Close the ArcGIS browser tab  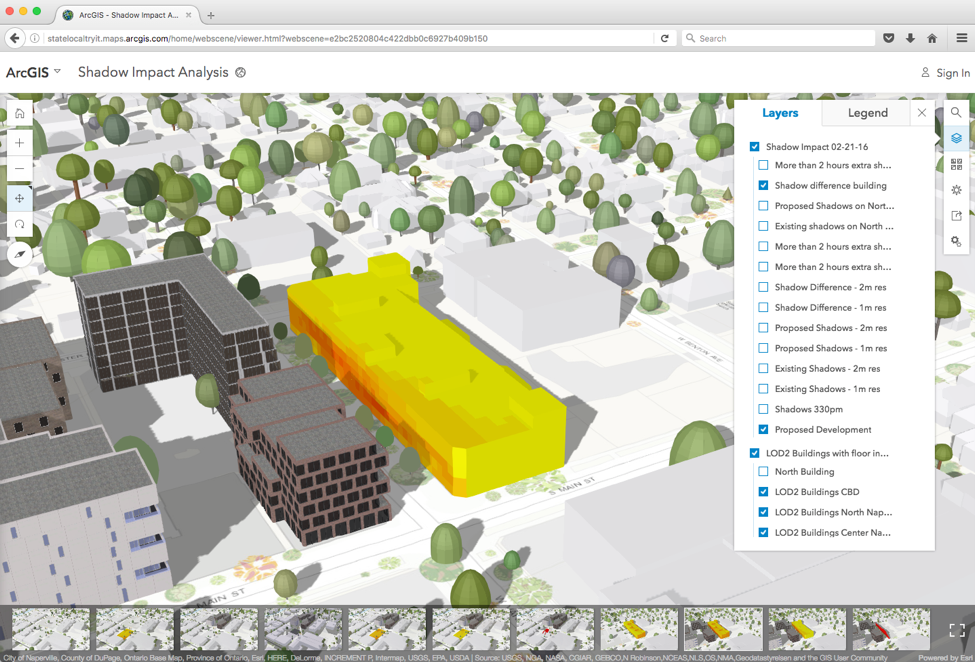pos(188,15)
